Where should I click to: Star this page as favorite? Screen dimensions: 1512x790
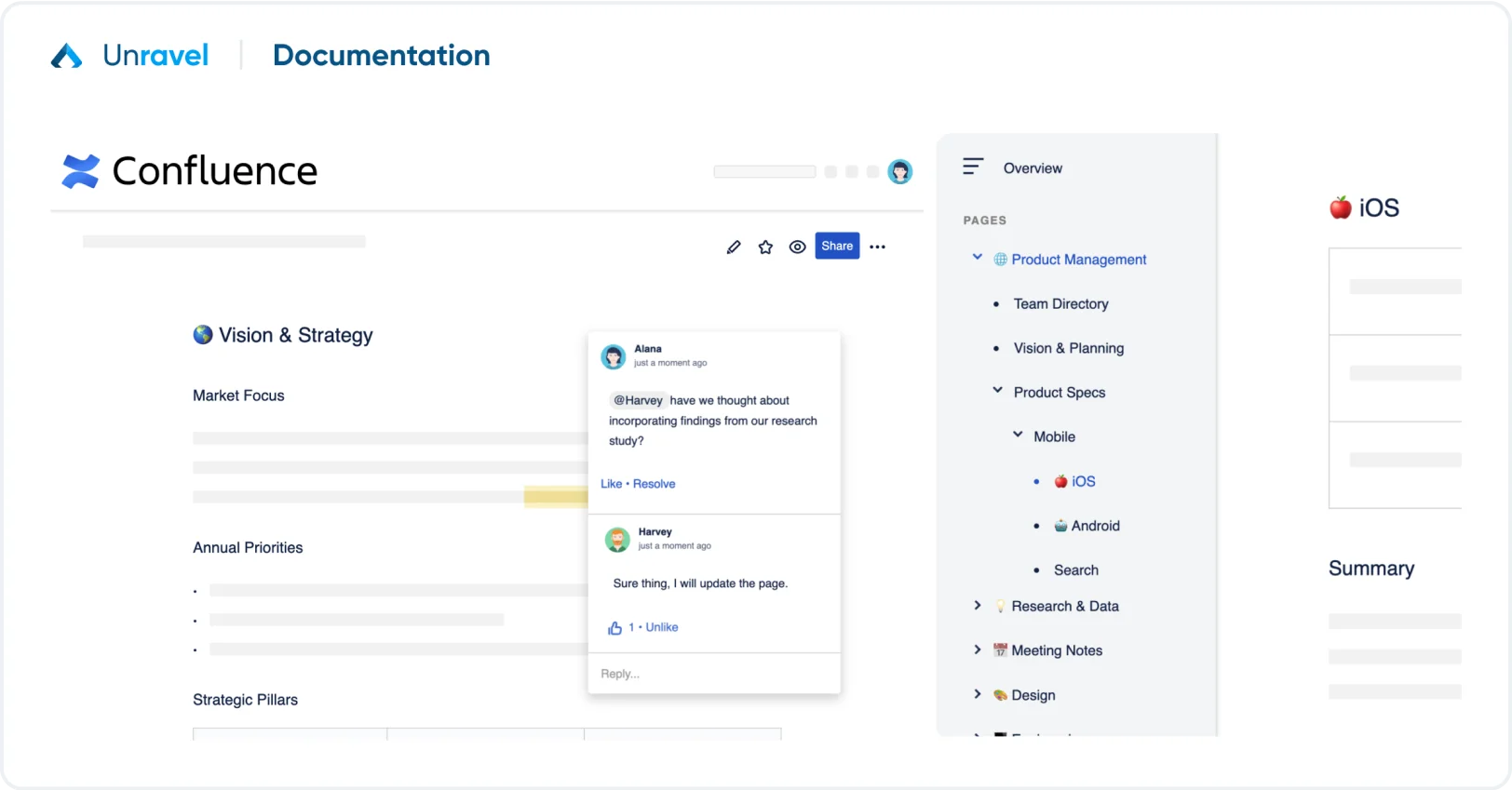pyautogui.click(x=765, y=247)
